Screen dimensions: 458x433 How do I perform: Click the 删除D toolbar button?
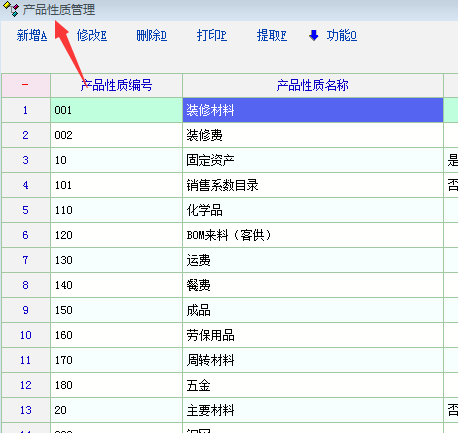152,35
